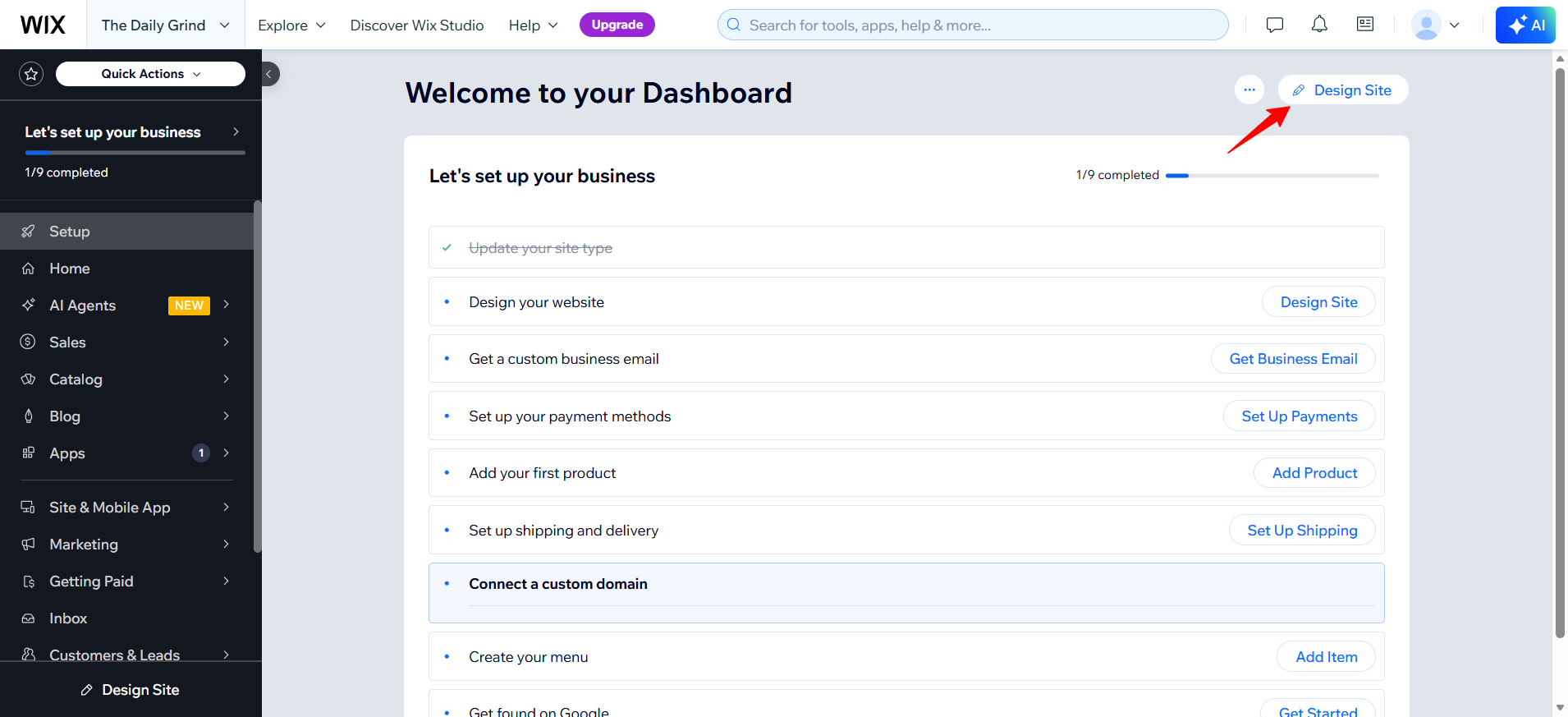
Task: Click the Wix logo
Action: tap(43, 25)
